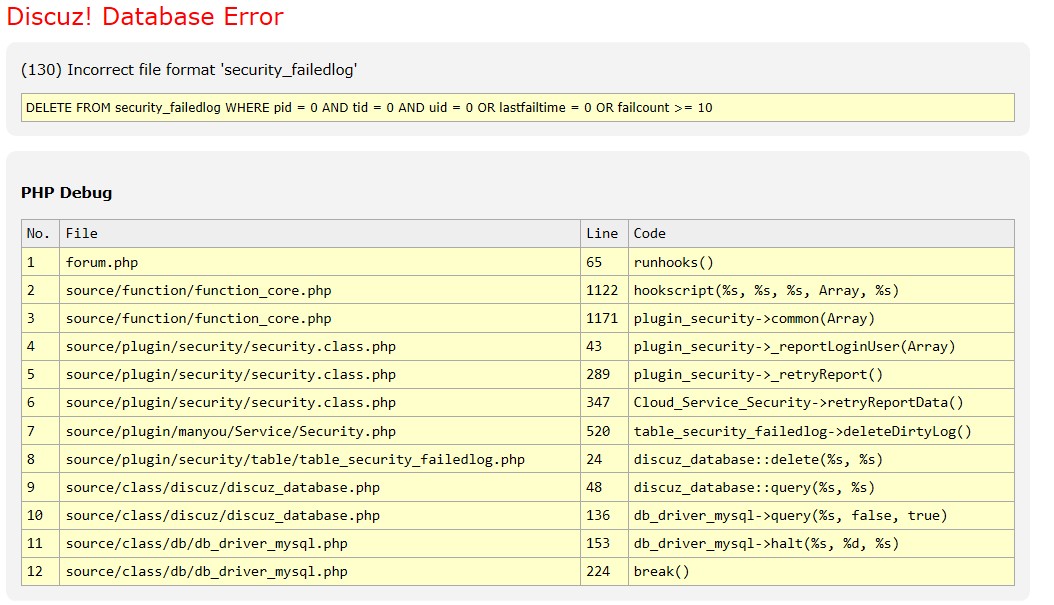Click the "plugin_security->_retryReport()" code cell
Screen dimensions: 1054x605
tap(821, 374)
